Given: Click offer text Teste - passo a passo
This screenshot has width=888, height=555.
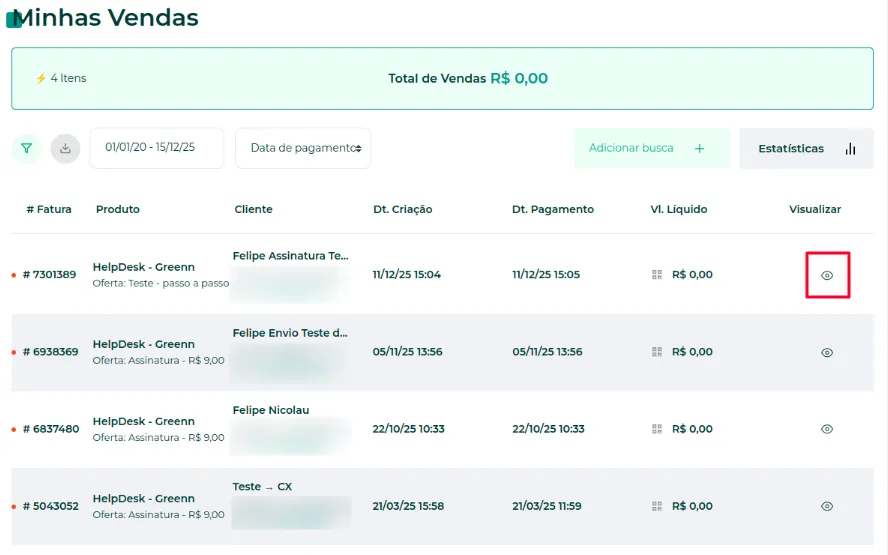Looking at the screenshot, I should click(x=177, y=283).
